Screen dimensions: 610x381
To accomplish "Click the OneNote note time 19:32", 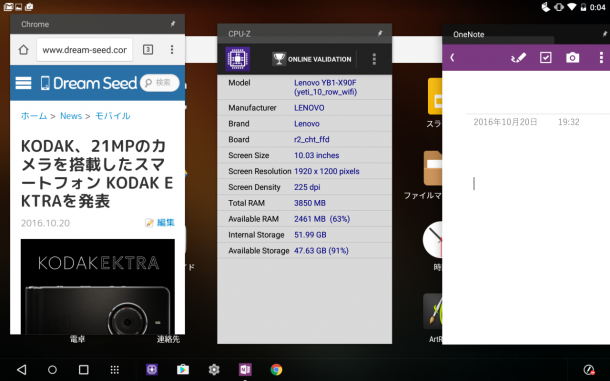I will tap(569, 122).
